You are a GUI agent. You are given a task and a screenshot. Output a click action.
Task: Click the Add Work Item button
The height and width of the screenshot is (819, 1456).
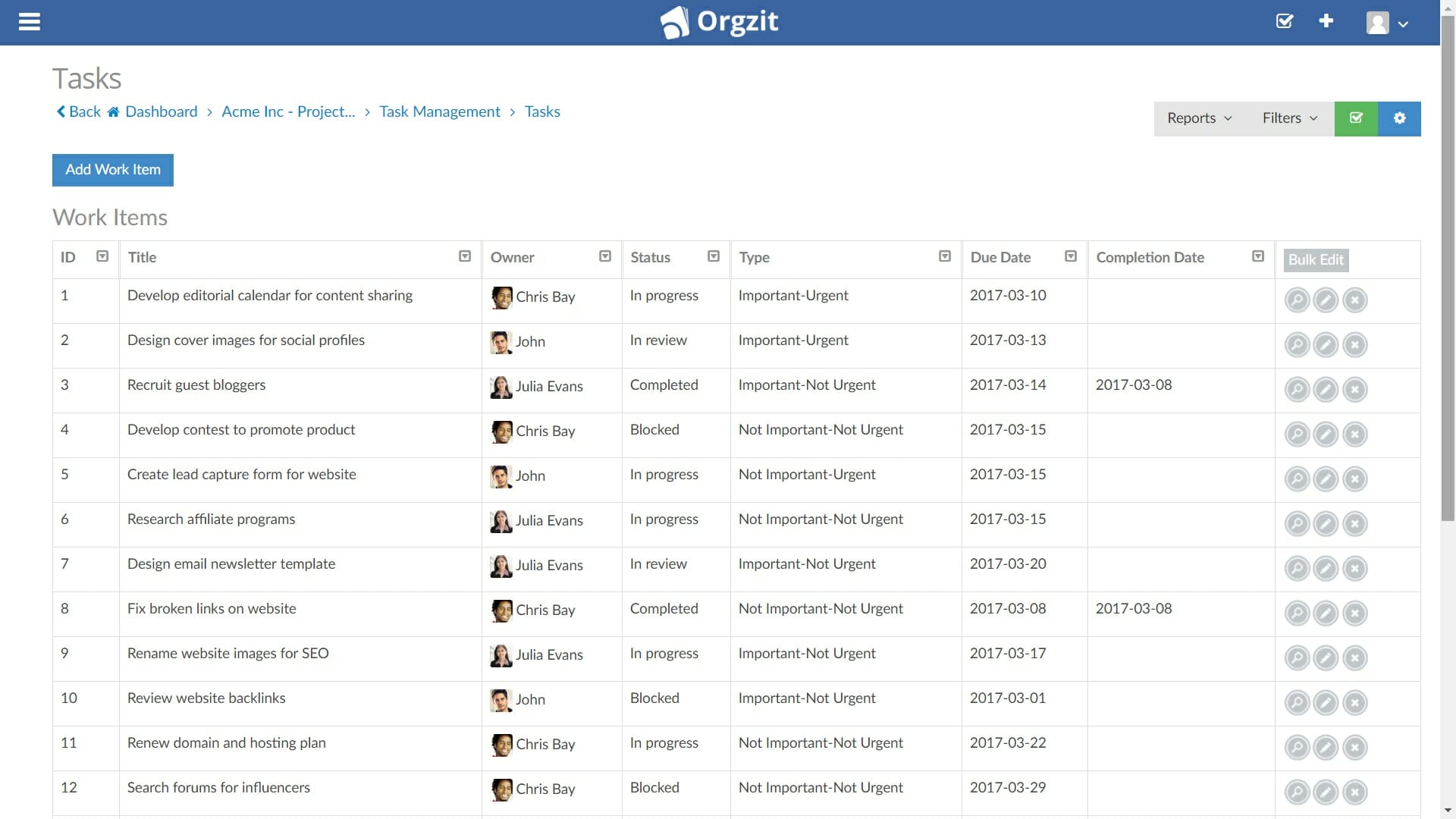112,170
